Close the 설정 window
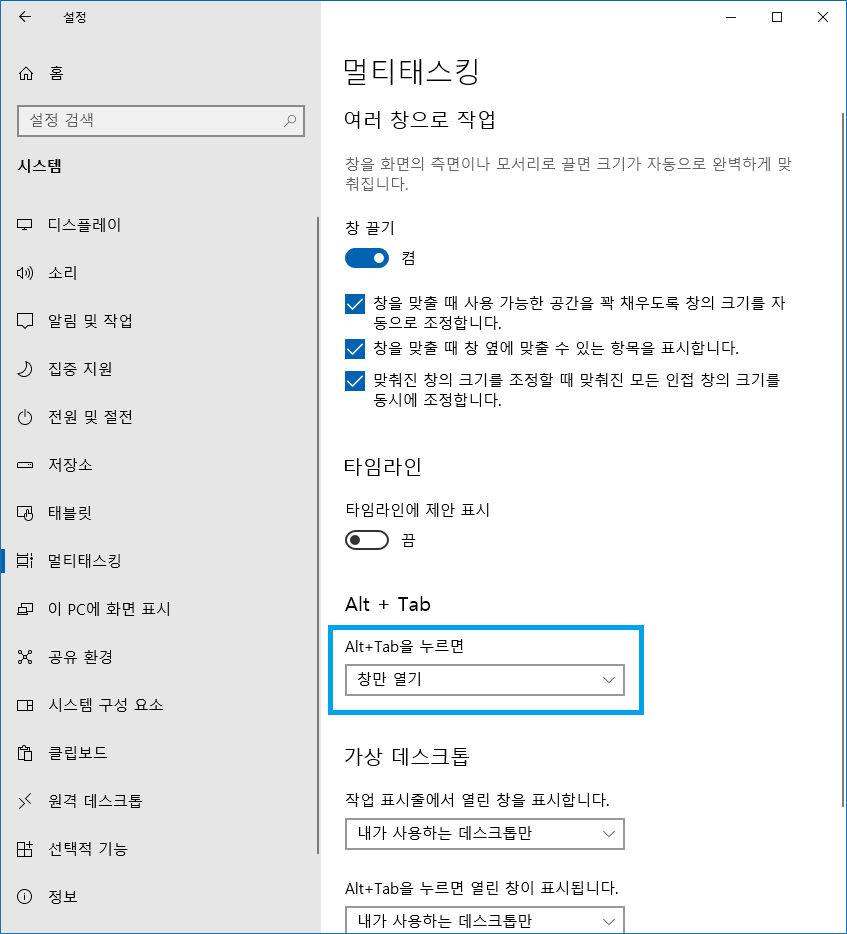This screenshot has width=847, height=934. (x=823, y=17)
